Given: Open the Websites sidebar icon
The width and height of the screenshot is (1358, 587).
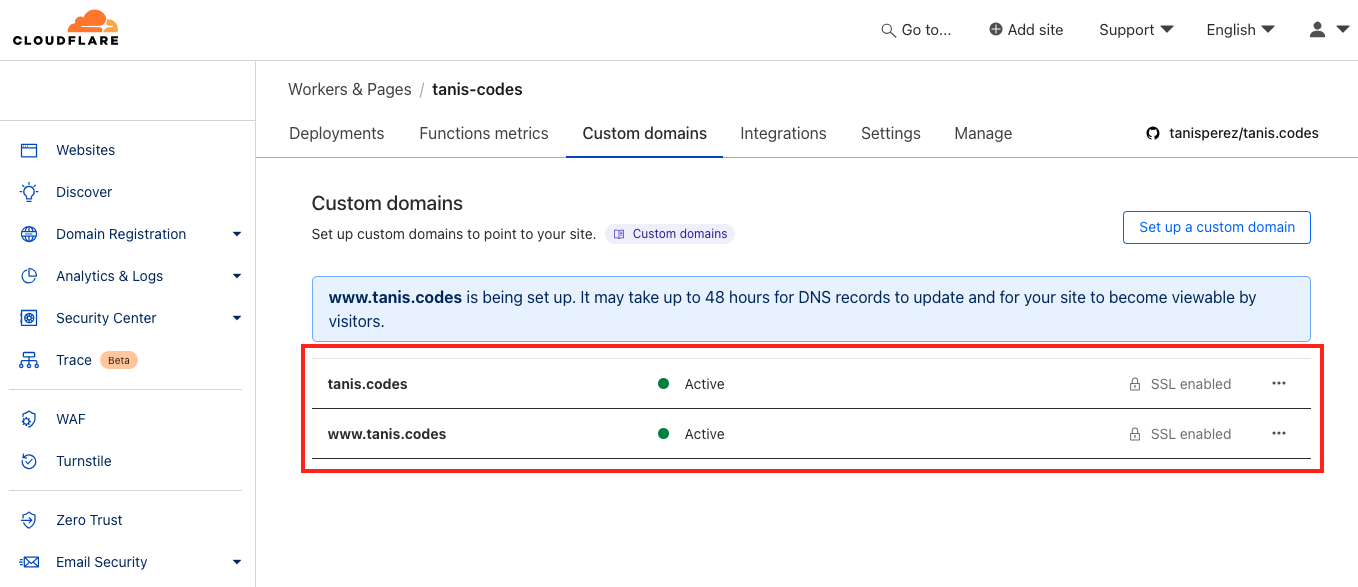Looking at the screenshot, I should pos(29,150).
